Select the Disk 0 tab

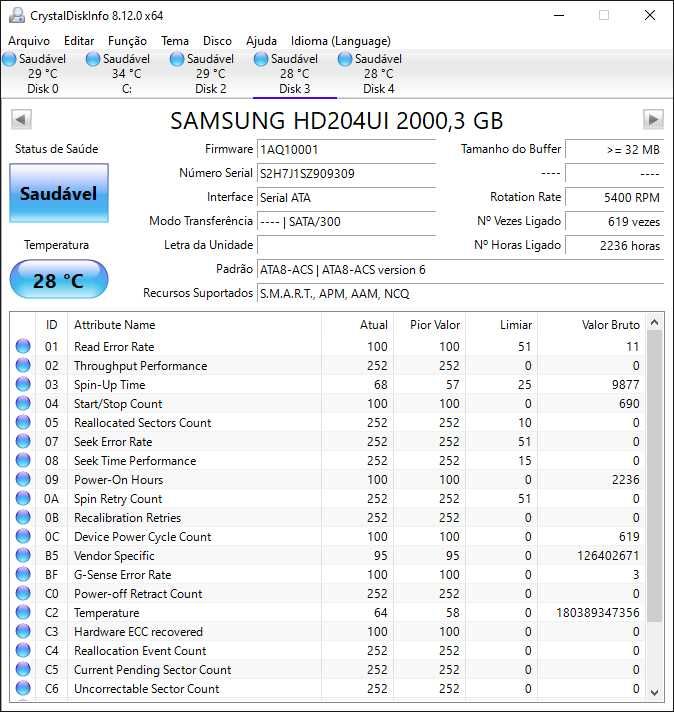click(43, 74)
